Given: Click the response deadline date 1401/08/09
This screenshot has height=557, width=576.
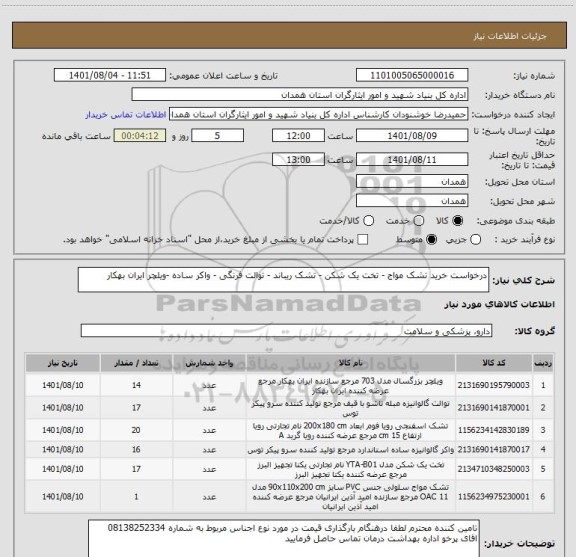Looking at the screenshot, I should [412, 136].
